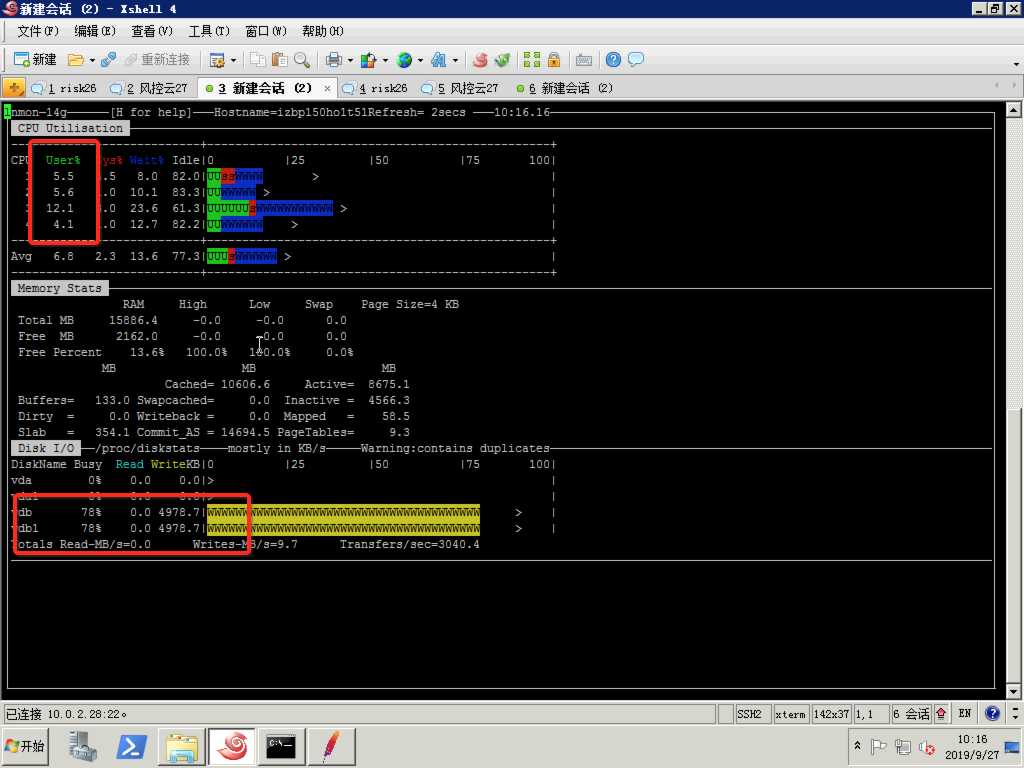Viewport: 1024px width, 768px height.
Task: Click the padlock lock-screen icon
Action: (x=554, y=60)
